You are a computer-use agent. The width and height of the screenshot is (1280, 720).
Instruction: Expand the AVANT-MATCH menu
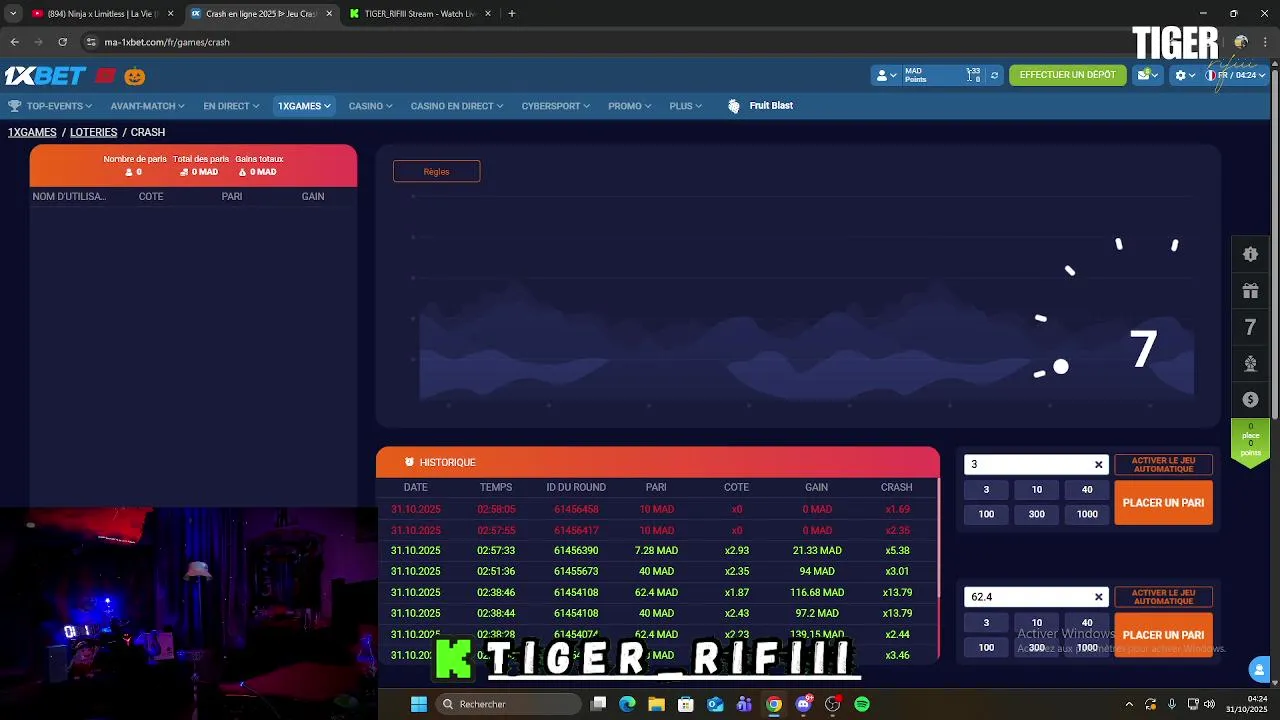147,106
